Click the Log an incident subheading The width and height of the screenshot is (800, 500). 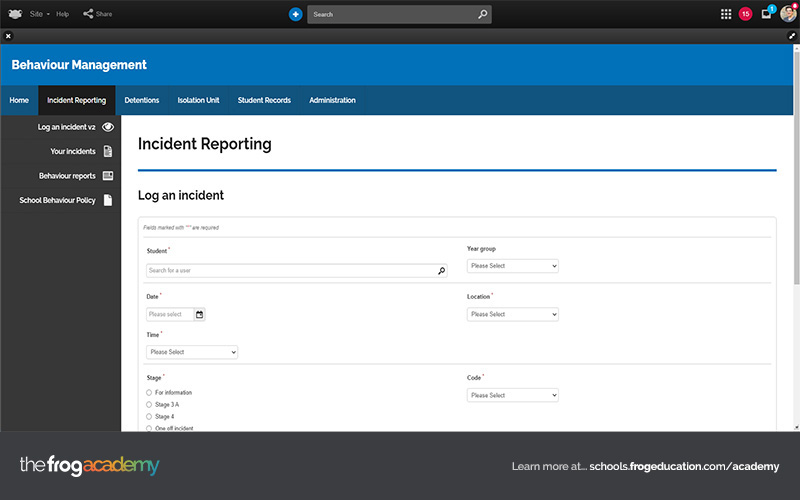click(x=181, y=195)
